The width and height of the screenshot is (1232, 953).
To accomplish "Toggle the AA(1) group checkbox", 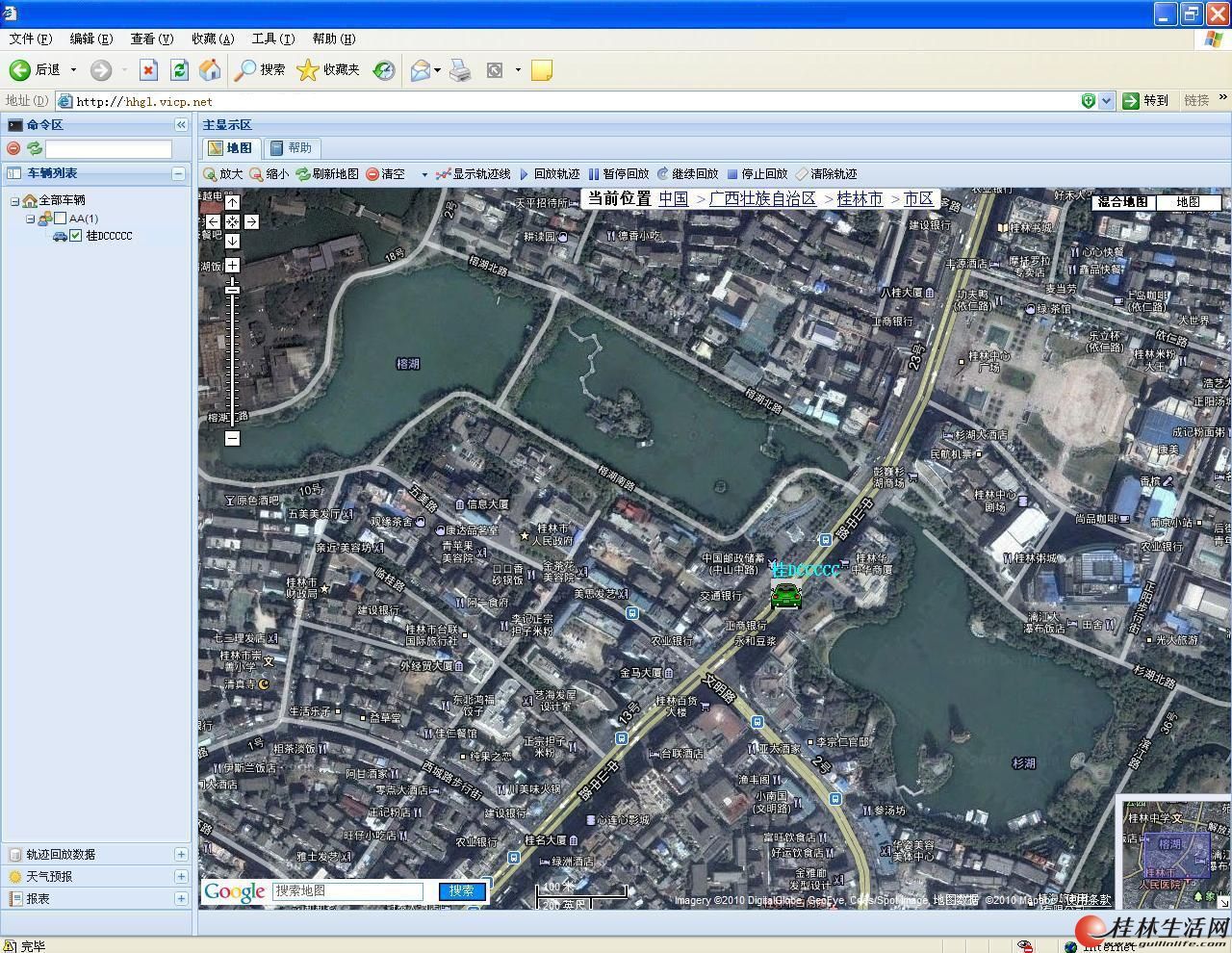I will coord(60,219).
